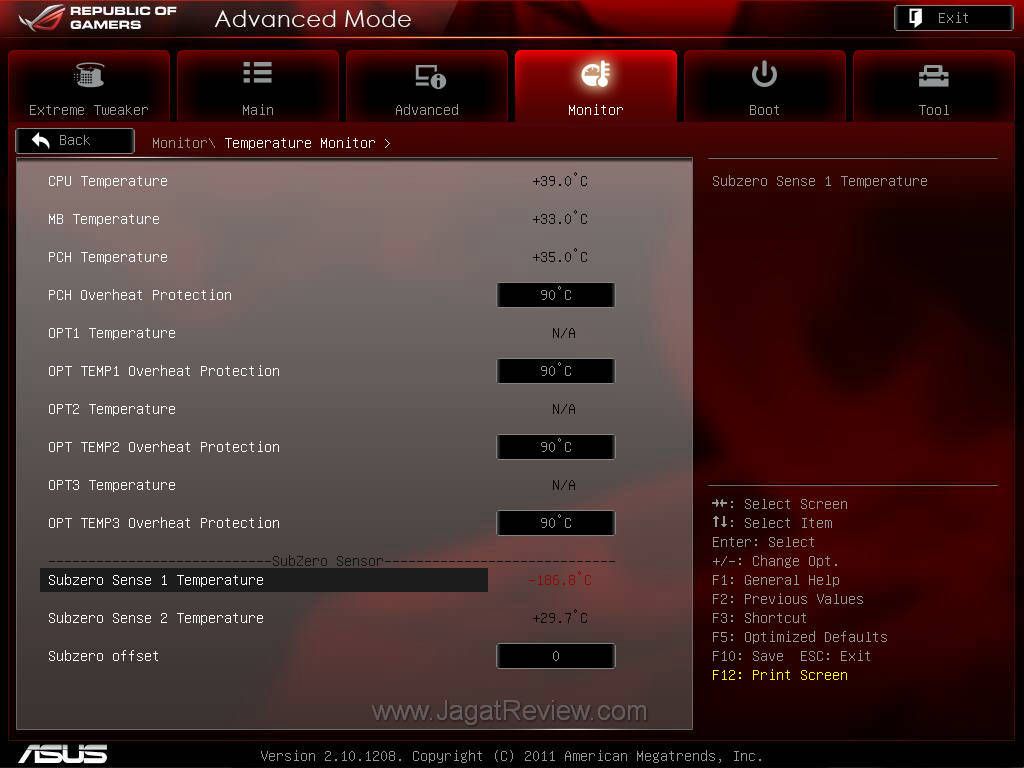
Task: Open OPT TEMP3 Overheat Protection value box
Action: (x=556, y=523)
